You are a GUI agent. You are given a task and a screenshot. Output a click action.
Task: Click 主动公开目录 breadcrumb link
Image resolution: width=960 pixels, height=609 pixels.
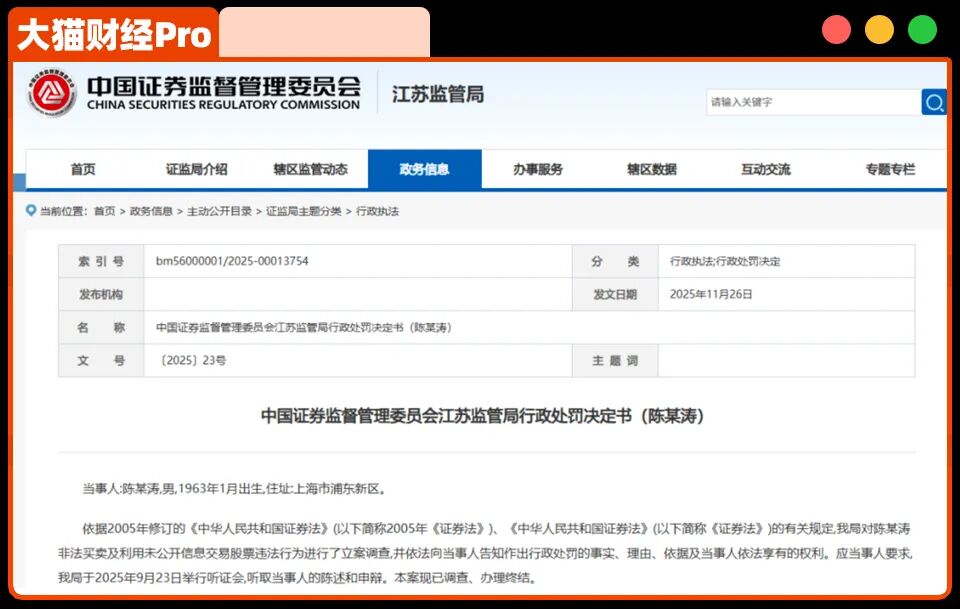219,211
